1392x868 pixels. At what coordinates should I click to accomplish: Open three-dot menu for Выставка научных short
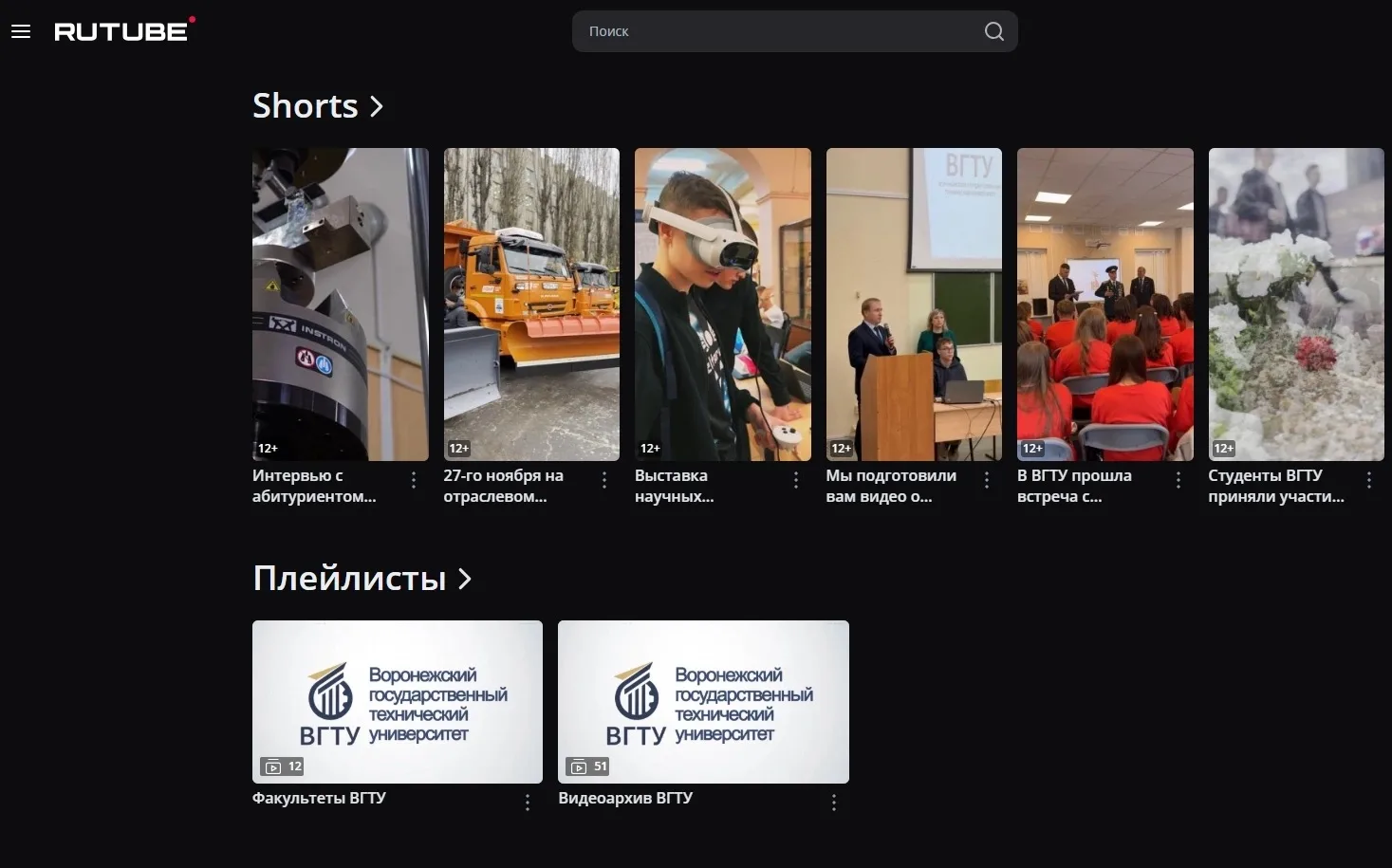tap(796, 480)
